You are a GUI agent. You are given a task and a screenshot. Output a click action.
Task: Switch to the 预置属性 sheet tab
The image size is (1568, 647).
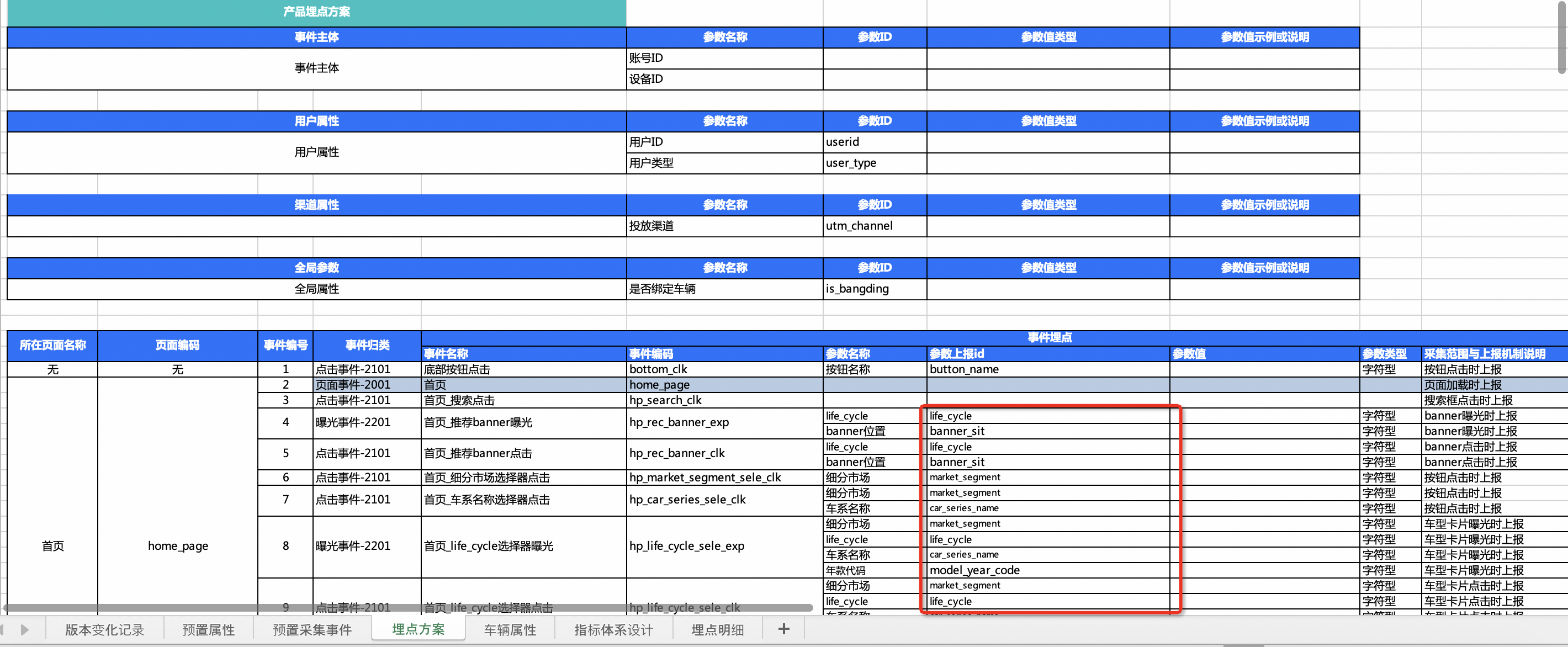(208, 629)
